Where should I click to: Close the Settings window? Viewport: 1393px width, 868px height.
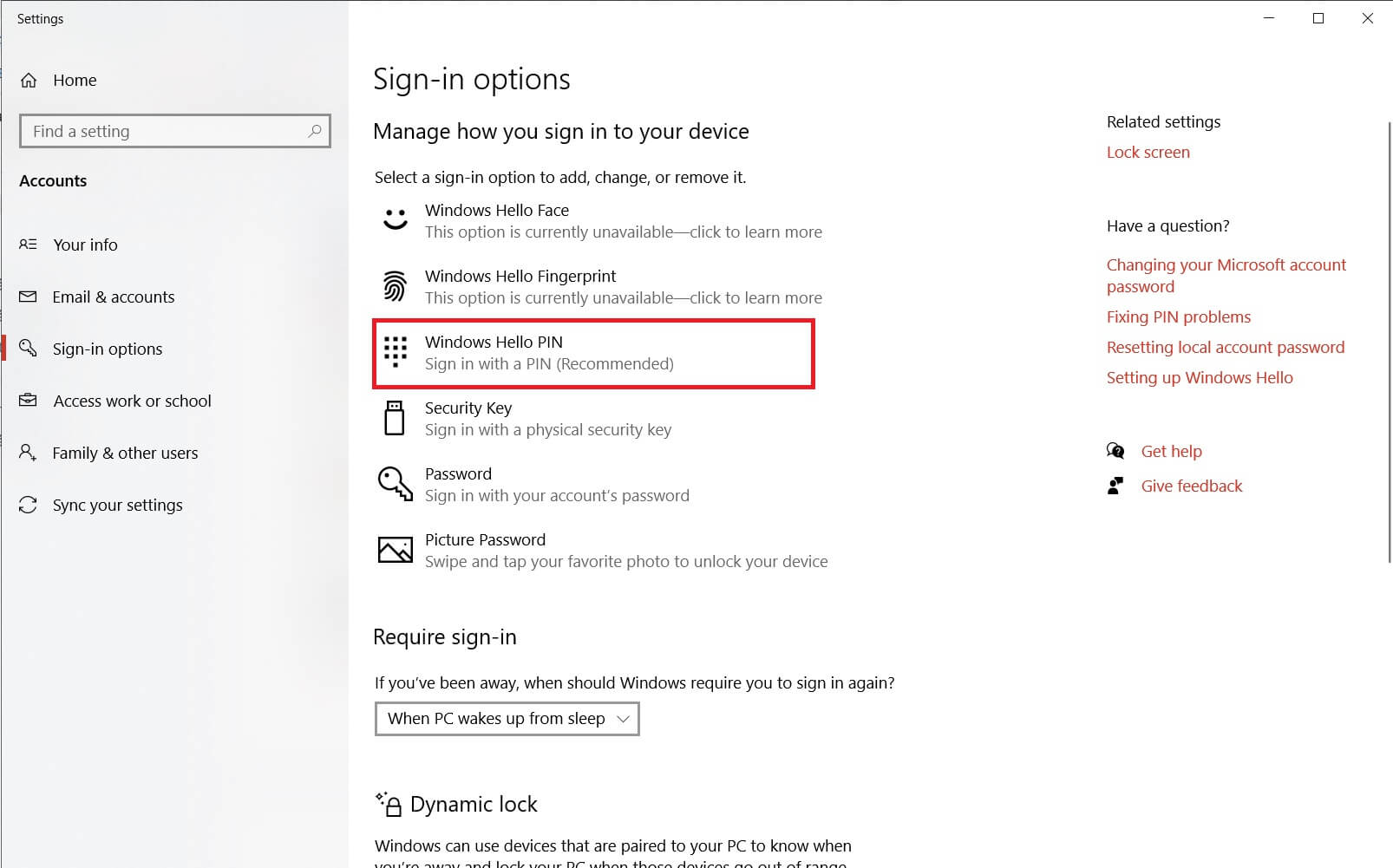click(x=1368, y=18)
